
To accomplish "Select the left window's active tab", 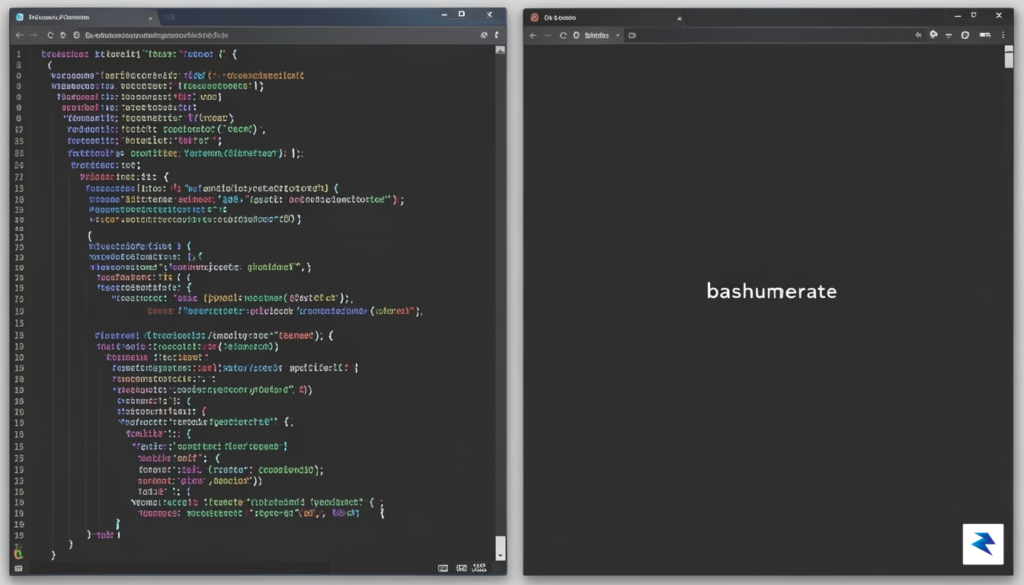I will point(85,17).
